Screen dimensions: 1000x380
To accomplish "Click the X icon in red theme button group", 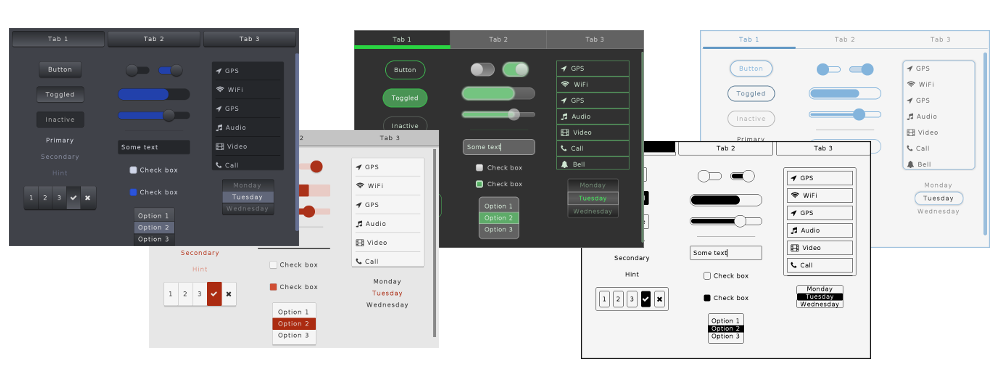I will [229, 294].
